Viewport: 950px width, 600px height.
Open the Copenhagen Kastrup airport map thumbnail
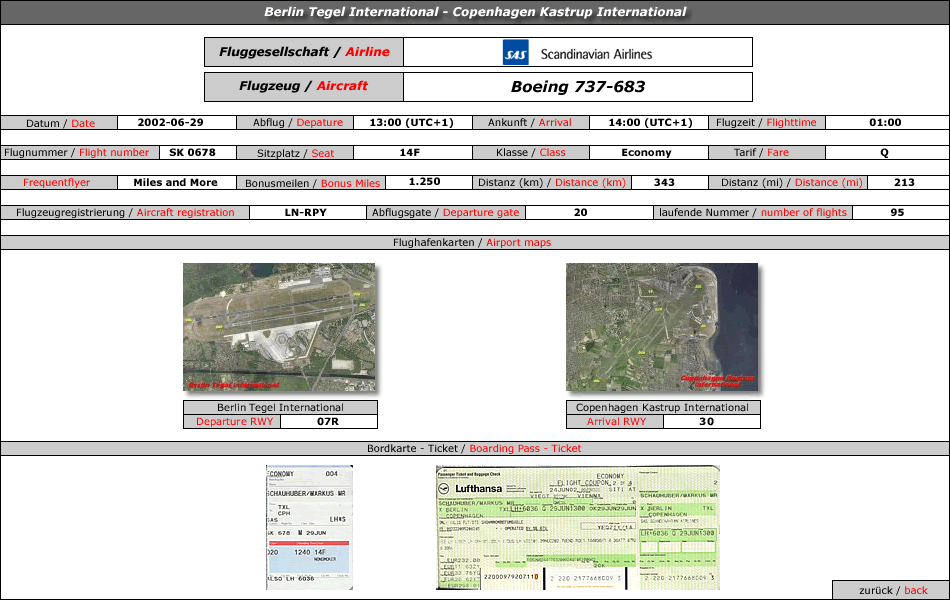point(662,327)
